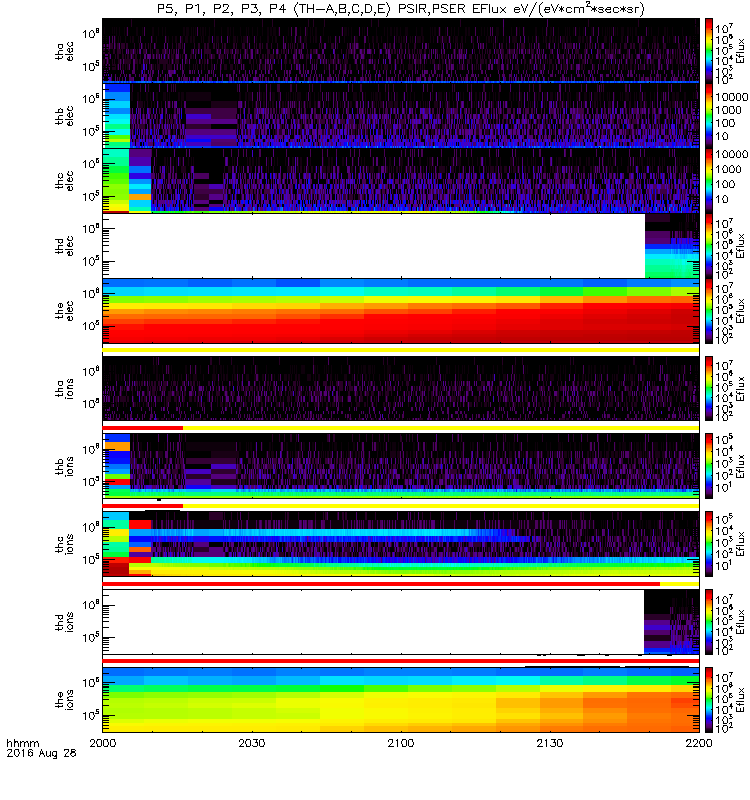Click the 2100 time axis label
The image size is (750, 800).
(401, 743)
